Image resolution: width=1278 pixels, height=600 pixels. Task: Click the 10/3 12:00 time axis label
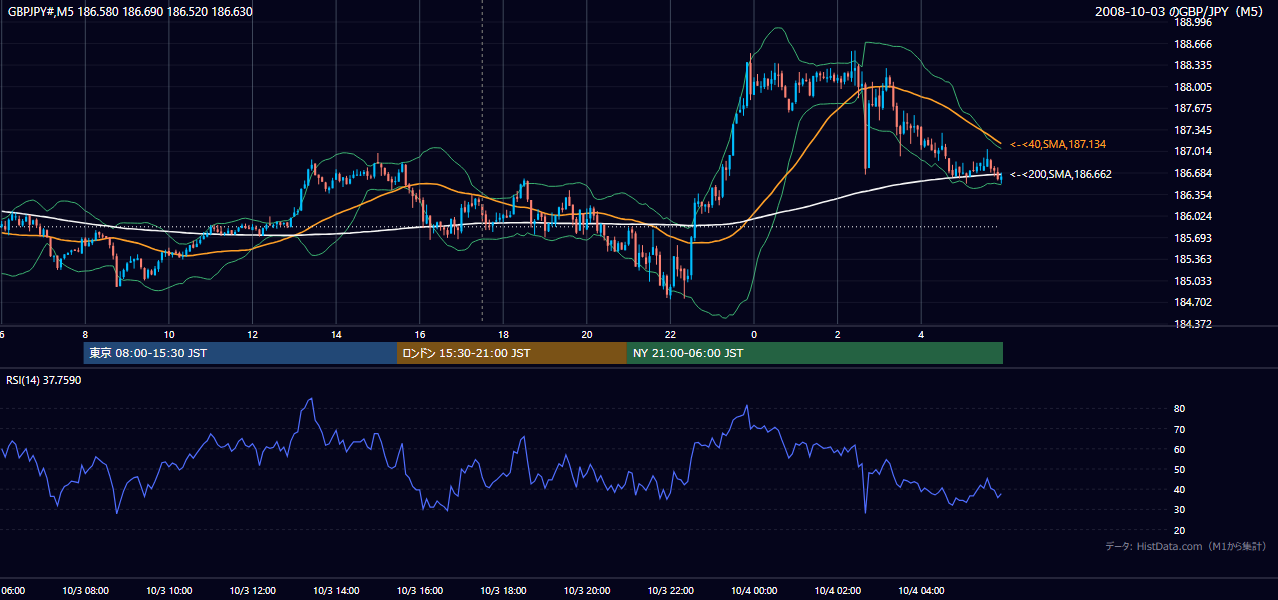pyautogui.click(x=252, y=591)
